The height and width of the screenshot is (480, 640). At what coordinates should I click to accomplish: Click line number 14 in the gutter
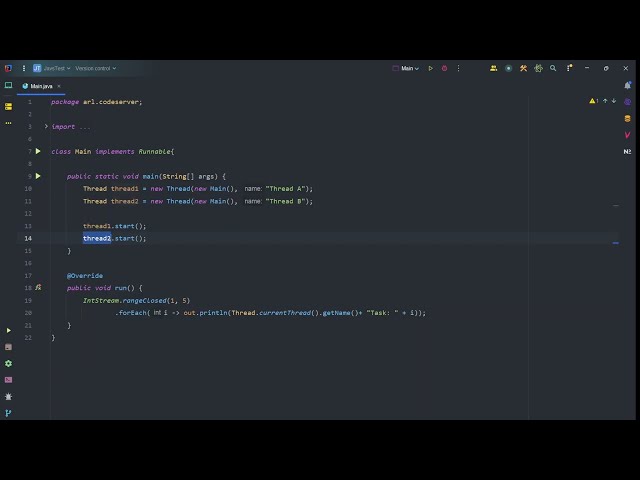[28, 238]
